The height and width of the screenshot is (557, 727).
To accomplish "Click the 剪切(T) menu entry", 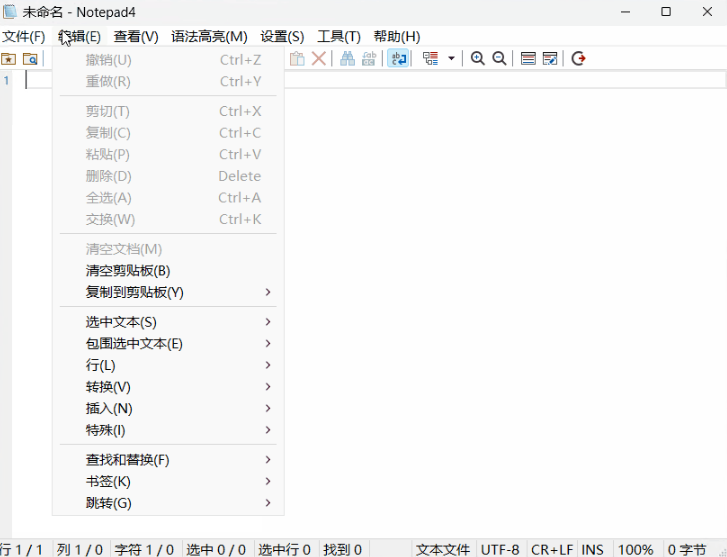I will [x=168, y=111].
